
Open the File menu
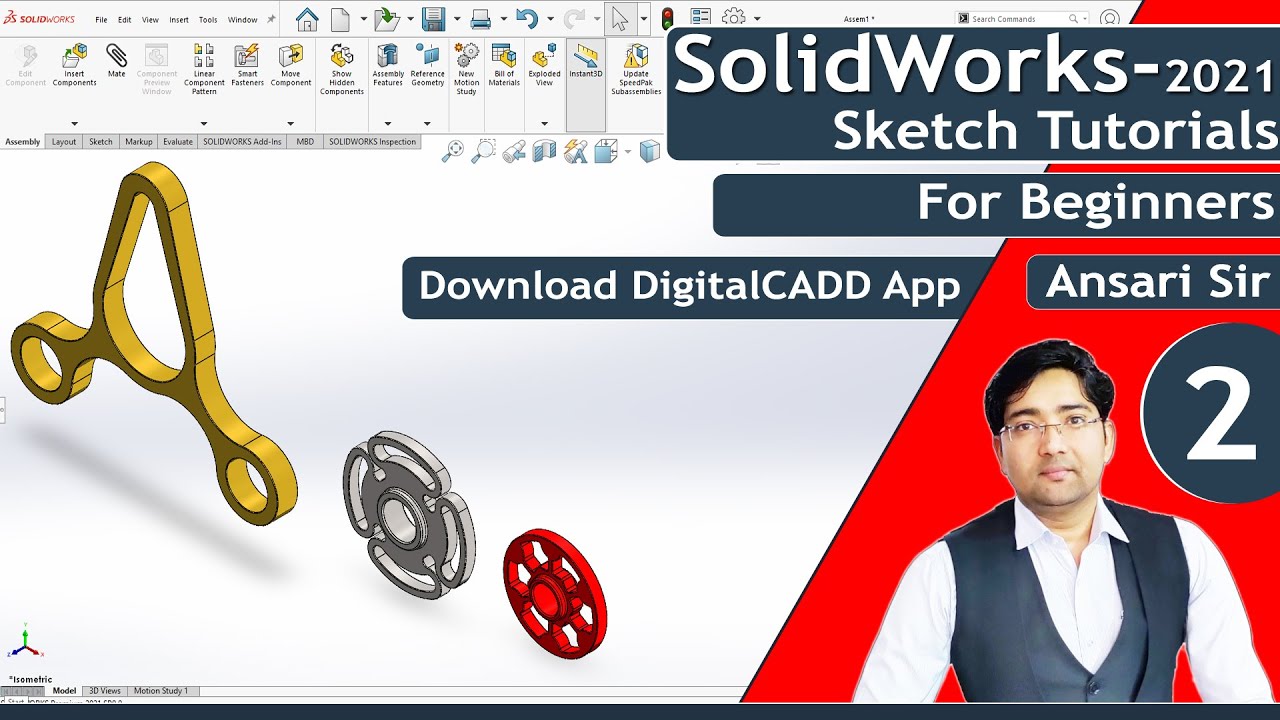(x=101, y=20)
